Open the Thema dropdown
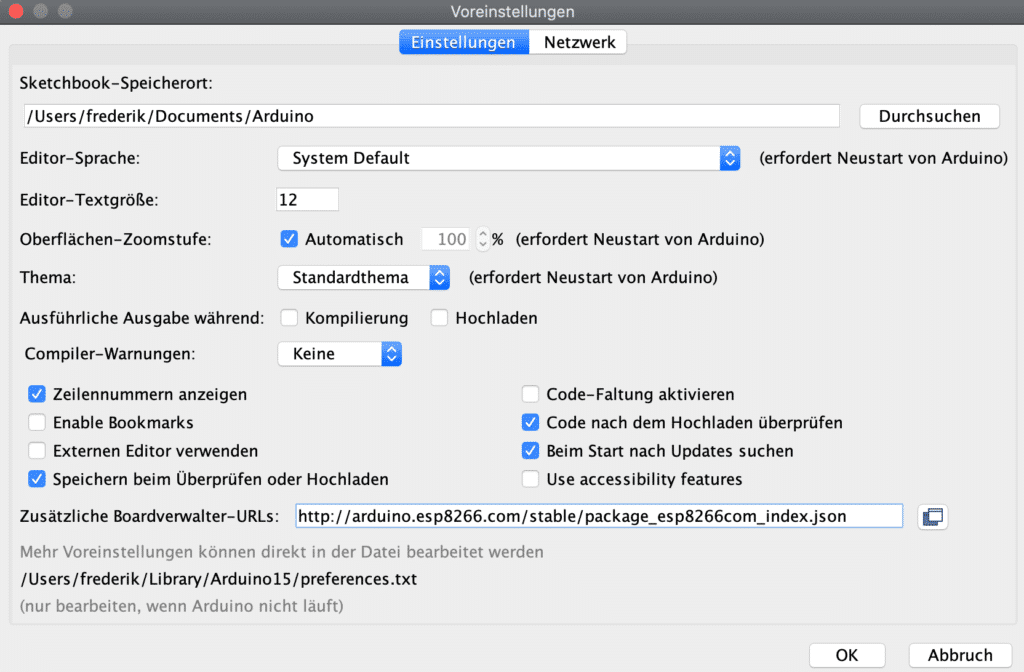 click(x=363, y=278)
